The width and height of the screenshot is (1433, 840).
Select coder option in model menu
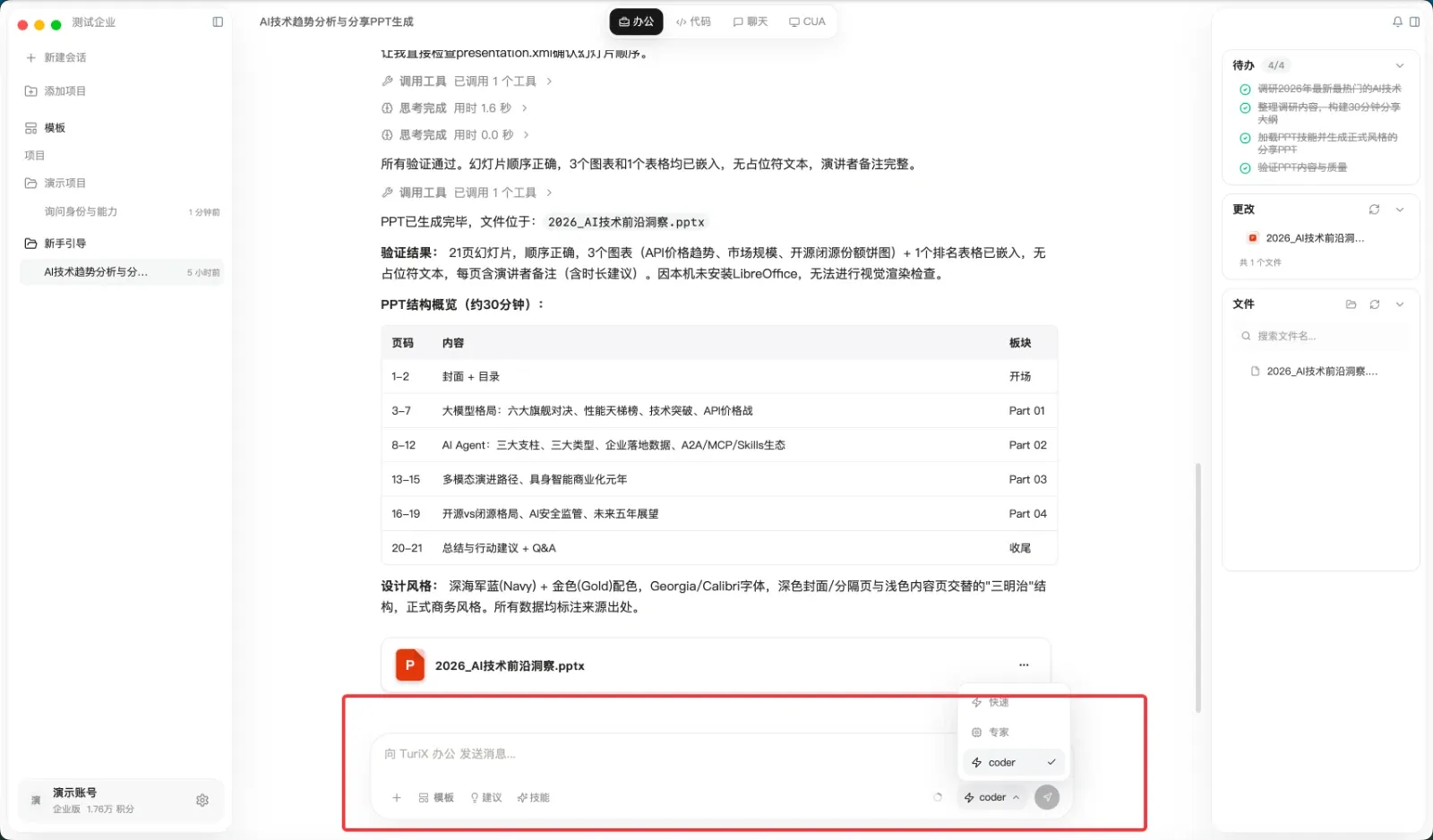[x=1014, y=763]
